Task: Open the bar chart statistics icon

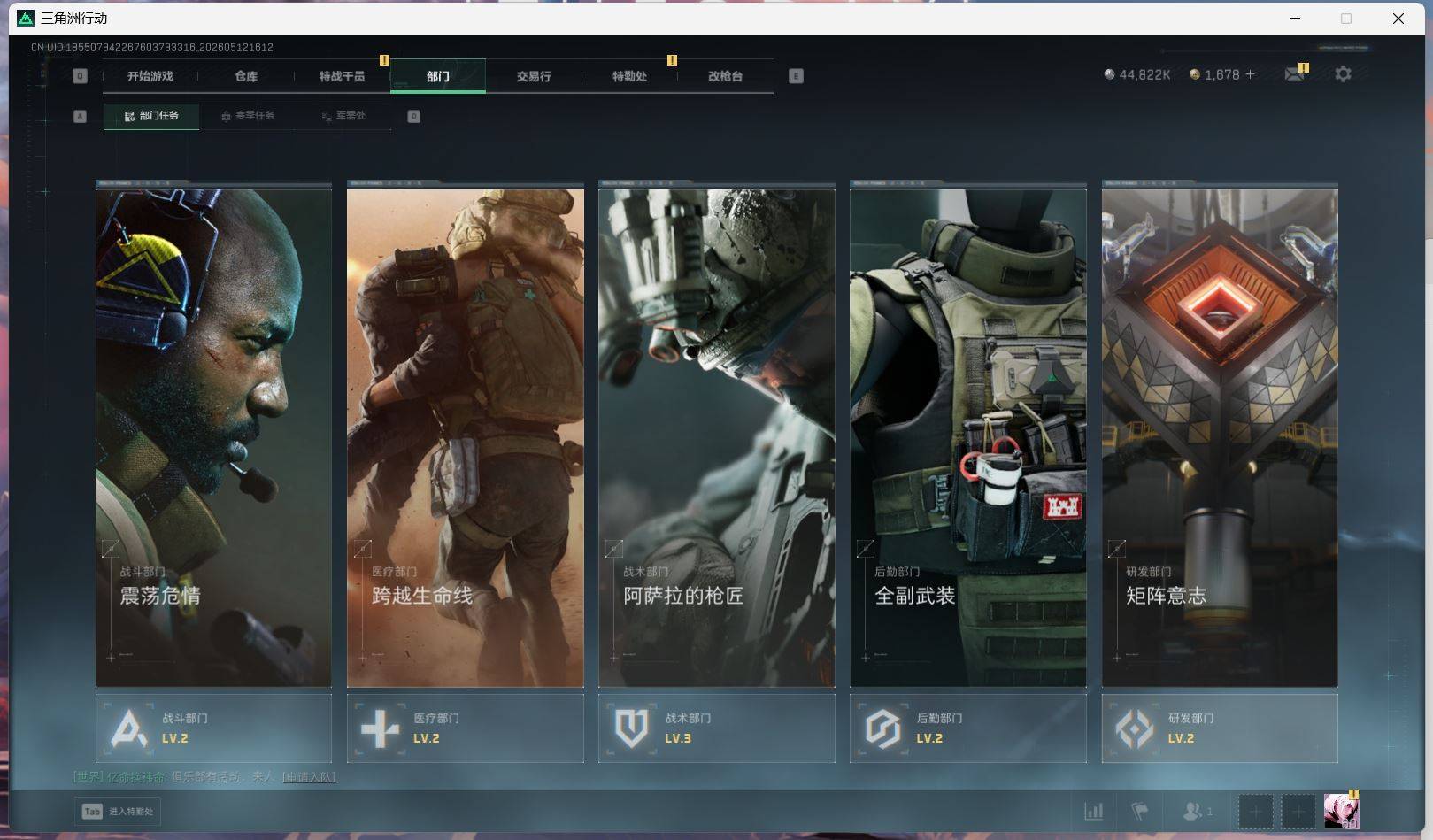Action: coord(1094,811)
